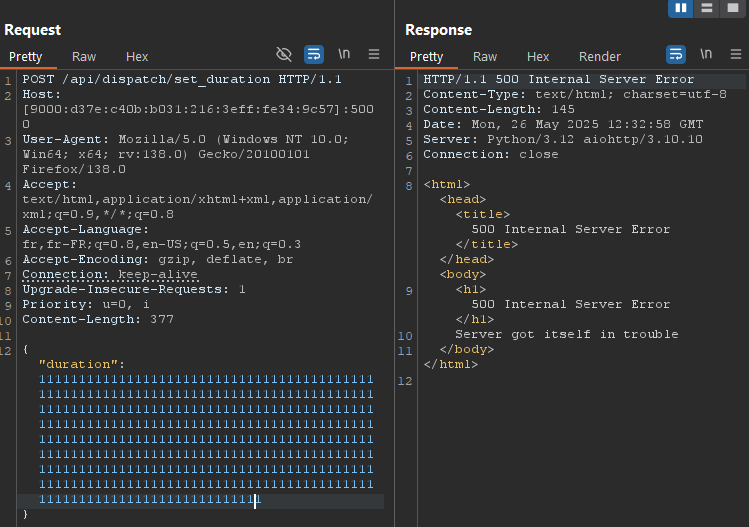The image size is (749, 527).
Task: Switch to Raw tab in Request
Action: point(84,56)
